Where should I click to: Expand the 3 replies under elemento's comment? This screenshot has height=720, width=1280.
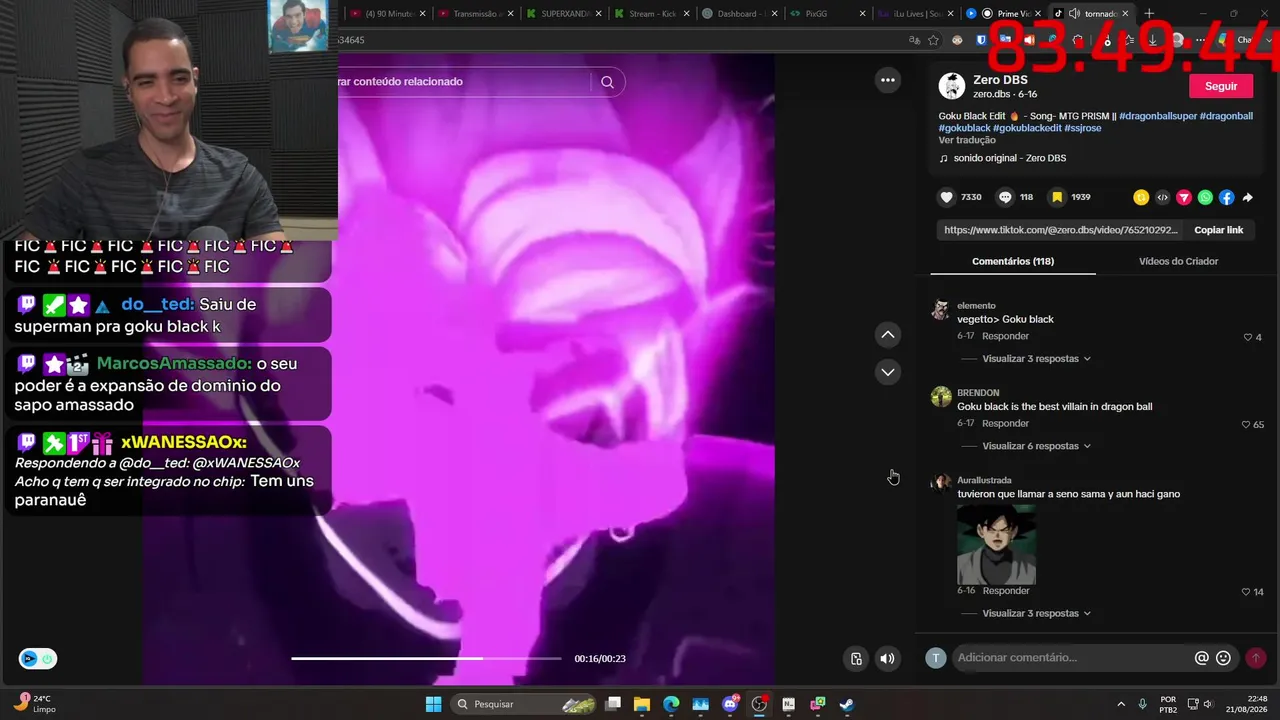coord(1036,359)
